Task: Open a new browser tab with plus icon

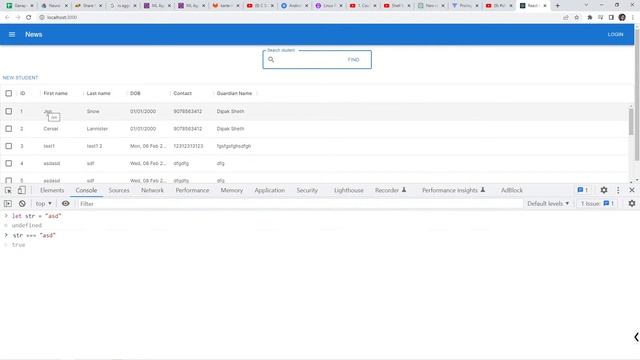Action: click(558, 6)
